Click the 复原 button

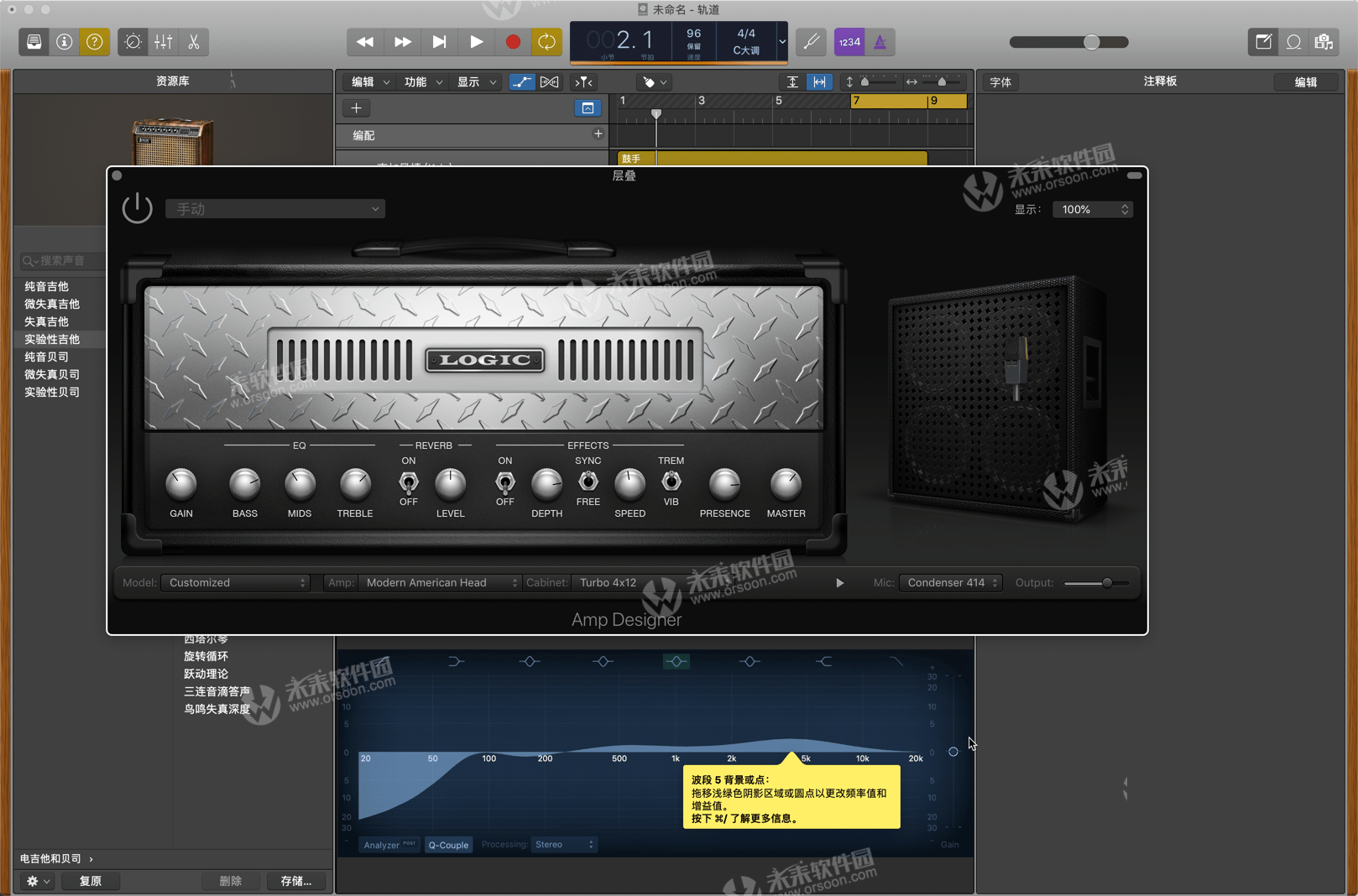pyautogui.click(x=91, y=881)
